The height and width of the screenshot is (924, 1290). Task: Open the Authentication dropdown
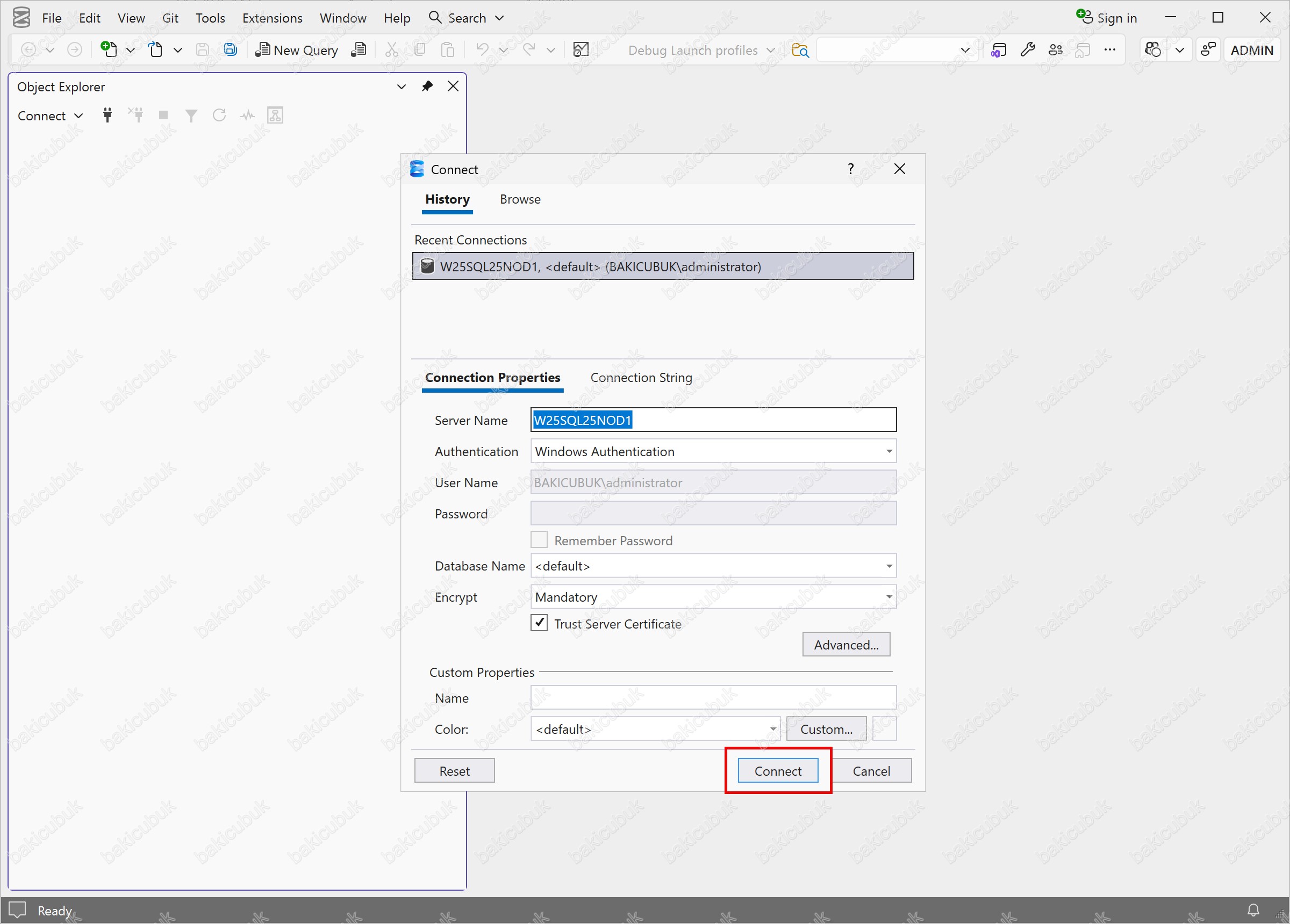pos(888,451)
